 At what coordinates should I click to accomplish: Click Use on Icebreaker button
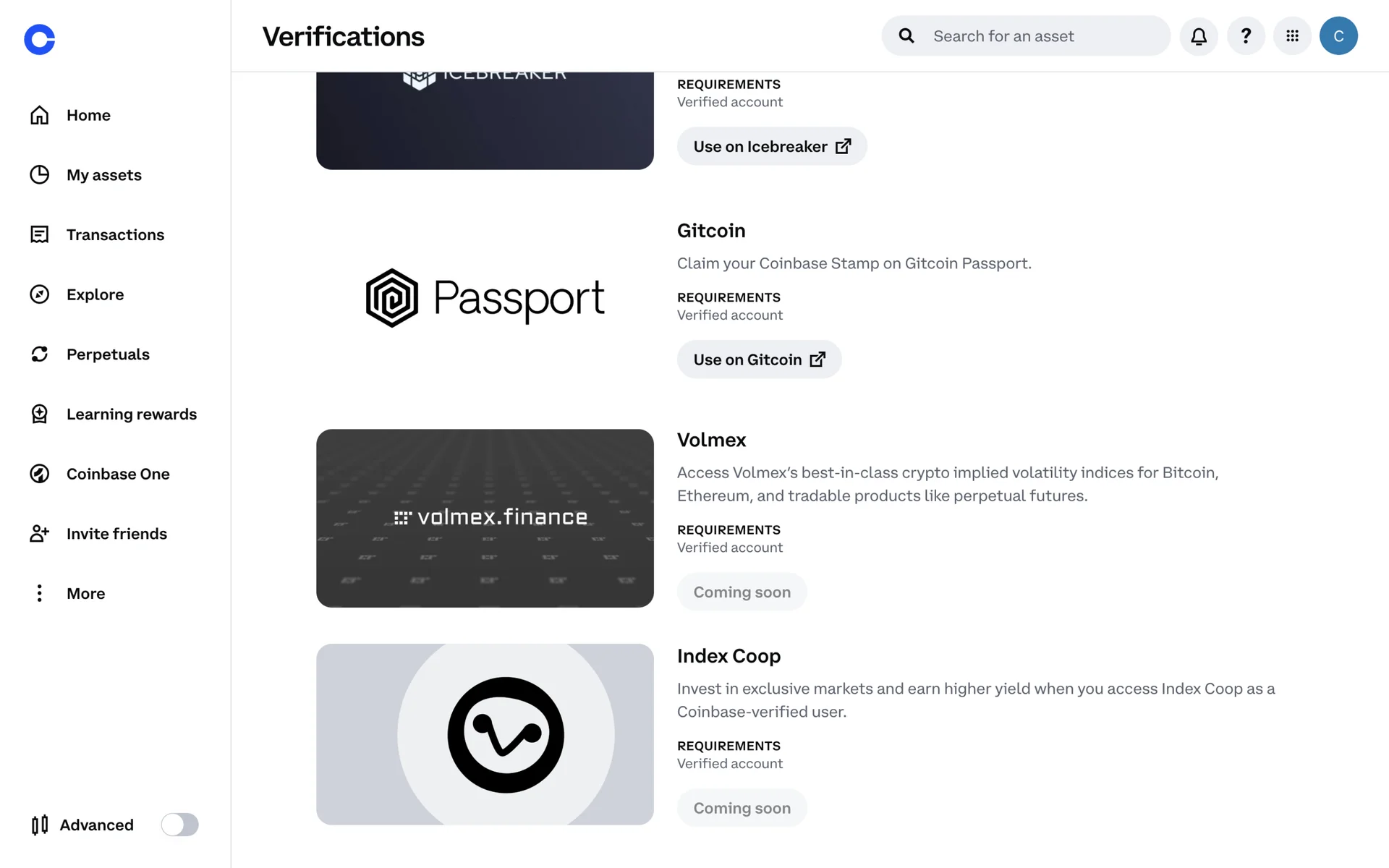pos(771,147)
